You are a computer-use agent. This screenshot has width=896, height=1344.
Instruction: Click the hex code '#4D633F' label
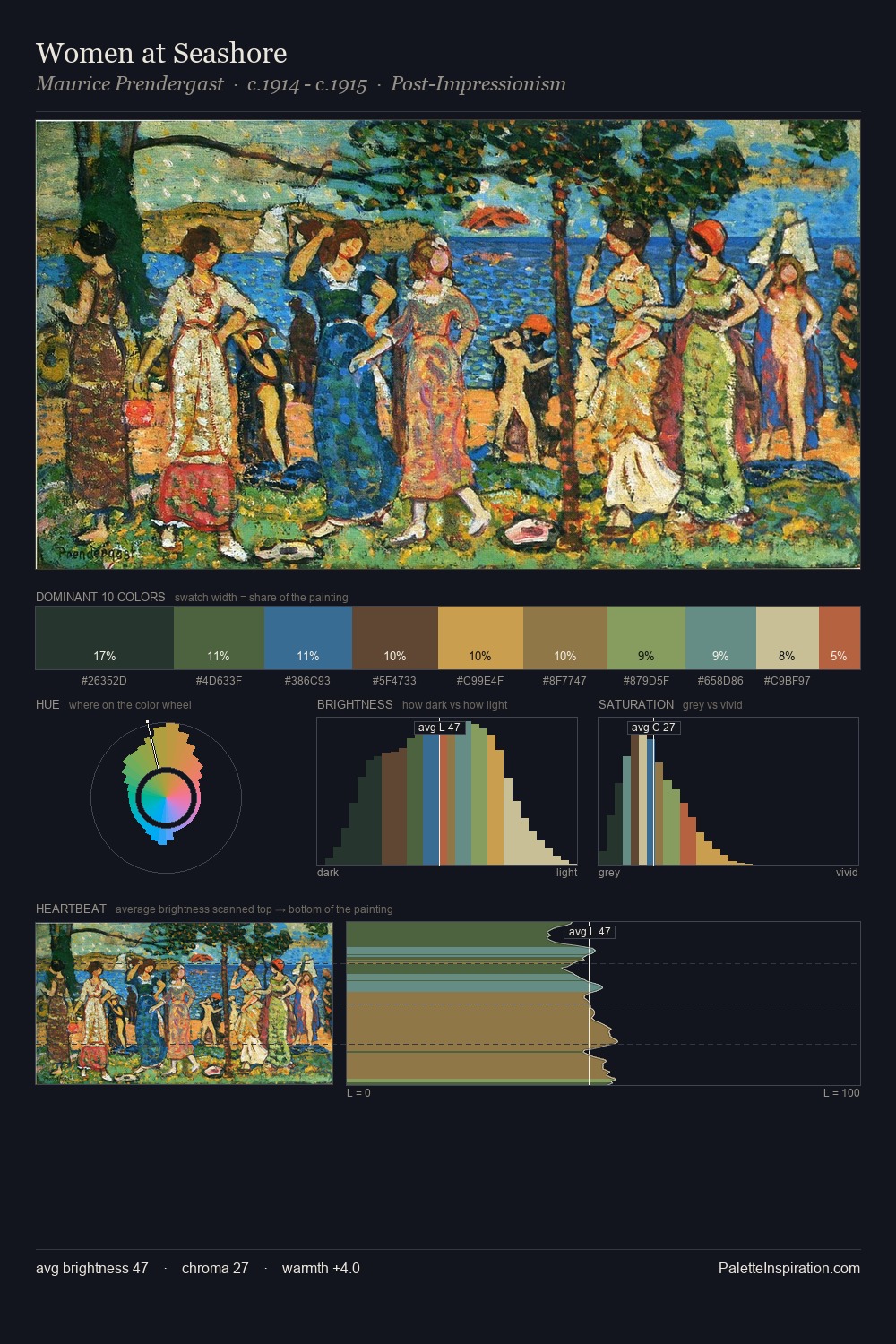(219, 681)
